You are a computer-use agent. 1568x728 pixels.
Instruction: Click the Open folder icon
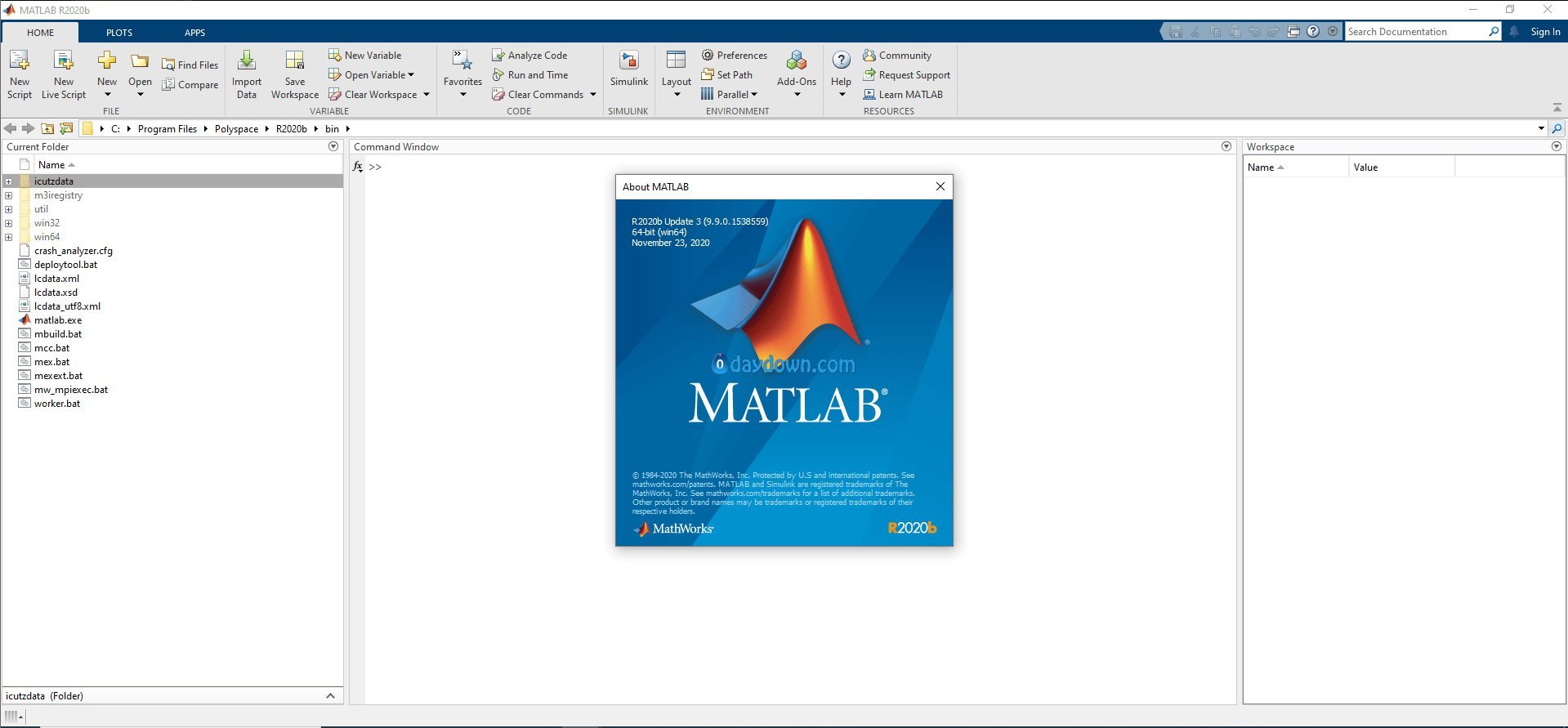coord(140,61)
